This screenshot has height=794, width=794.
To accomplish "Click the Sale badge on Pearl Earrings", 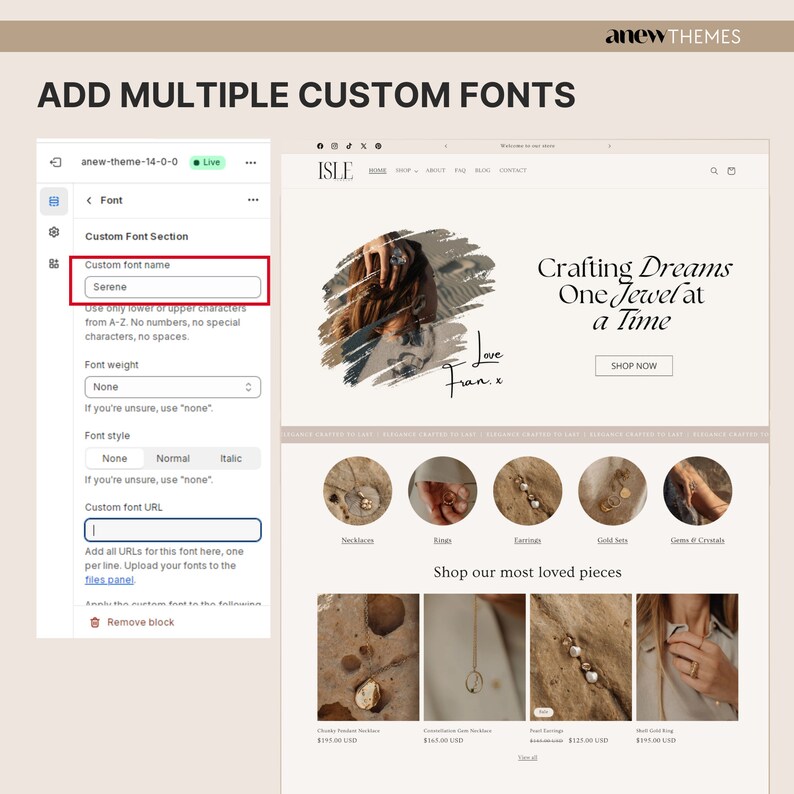I will (543, 712).
